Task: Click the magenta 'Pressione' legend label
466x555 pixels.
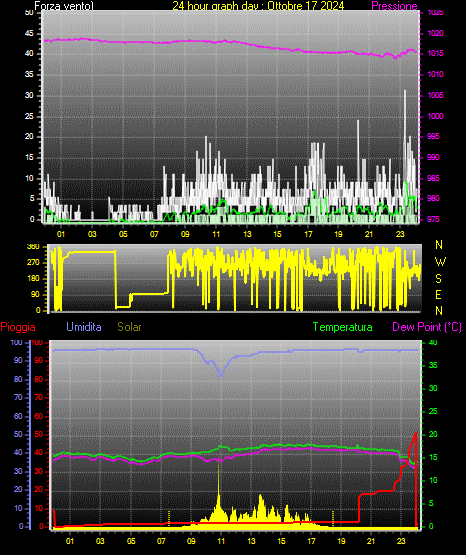Action: pos(394,6)
